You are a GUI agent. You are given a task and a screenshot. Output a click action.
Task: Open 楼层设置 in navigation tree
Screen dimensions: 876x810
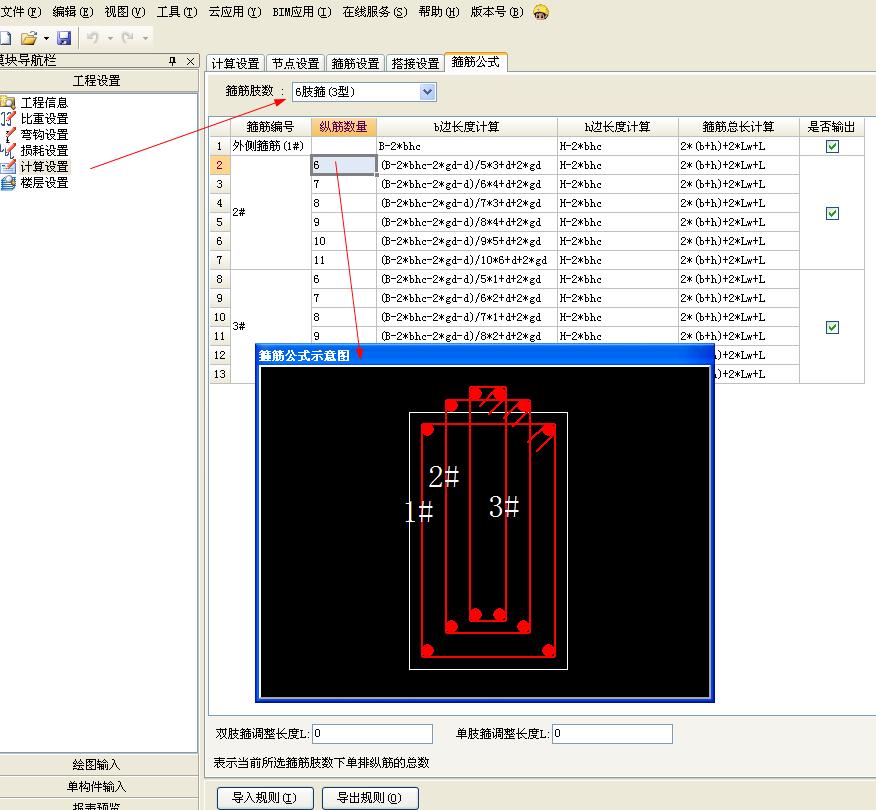pyautogui.click(x=44, y=183)
